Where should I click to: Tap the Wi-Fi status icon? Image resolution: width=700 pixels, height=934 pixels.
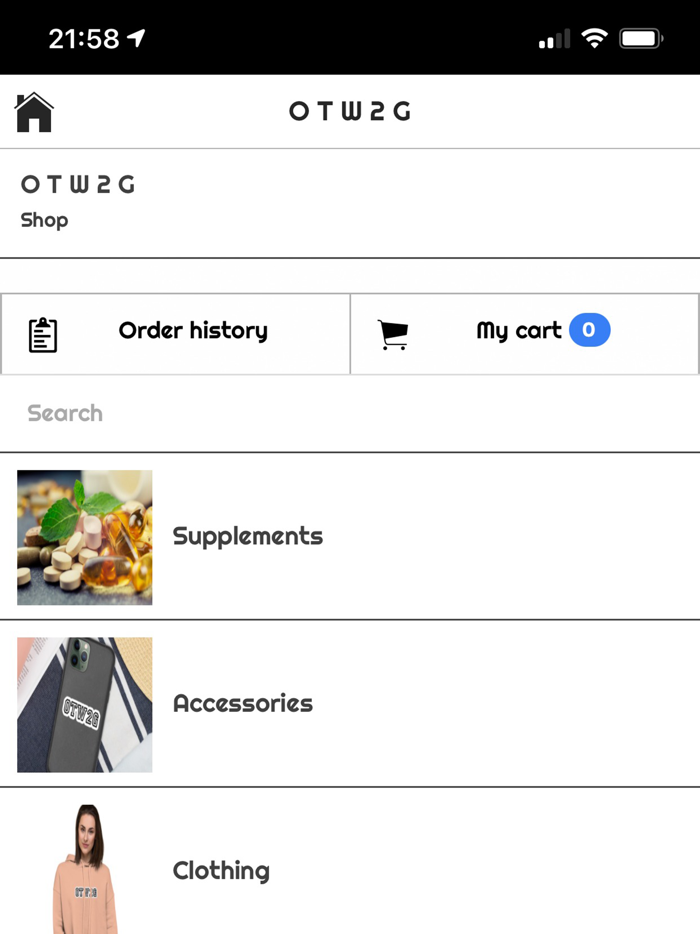(x=594, y=39)
